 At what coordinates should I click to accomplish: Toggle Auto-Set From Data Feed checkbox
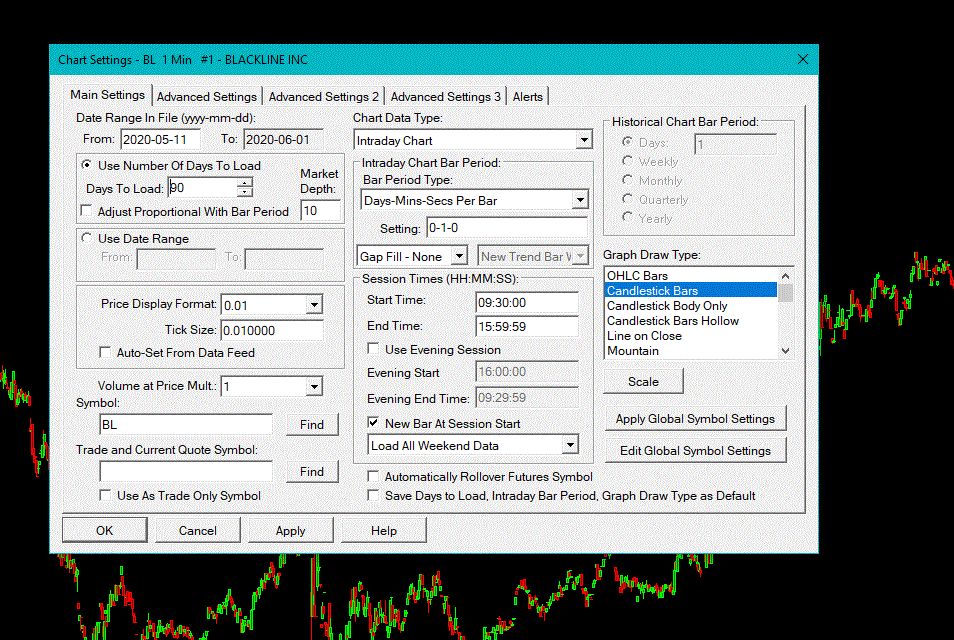(105, 352)
